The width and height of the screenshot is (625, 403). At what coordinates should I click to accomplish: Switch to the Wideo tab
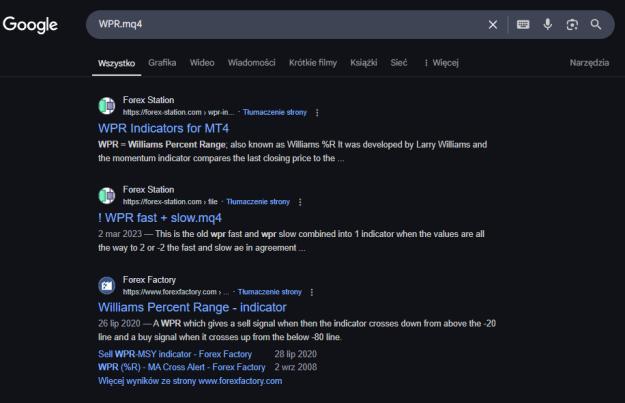(x=202, y=63)
